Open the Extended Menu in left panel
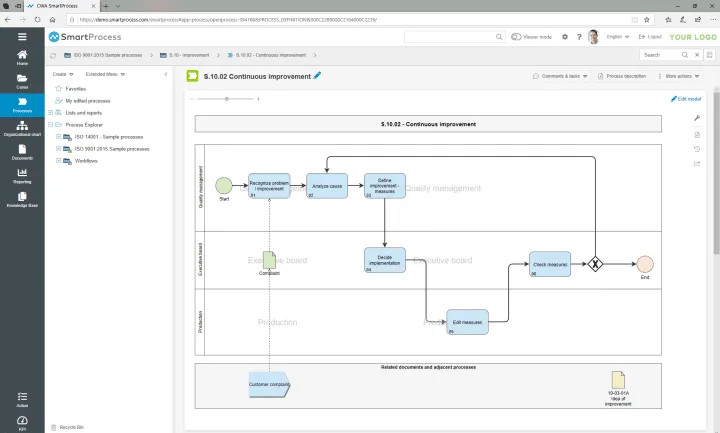The width and height of the screenshot is (720, 433). point(105,74)
